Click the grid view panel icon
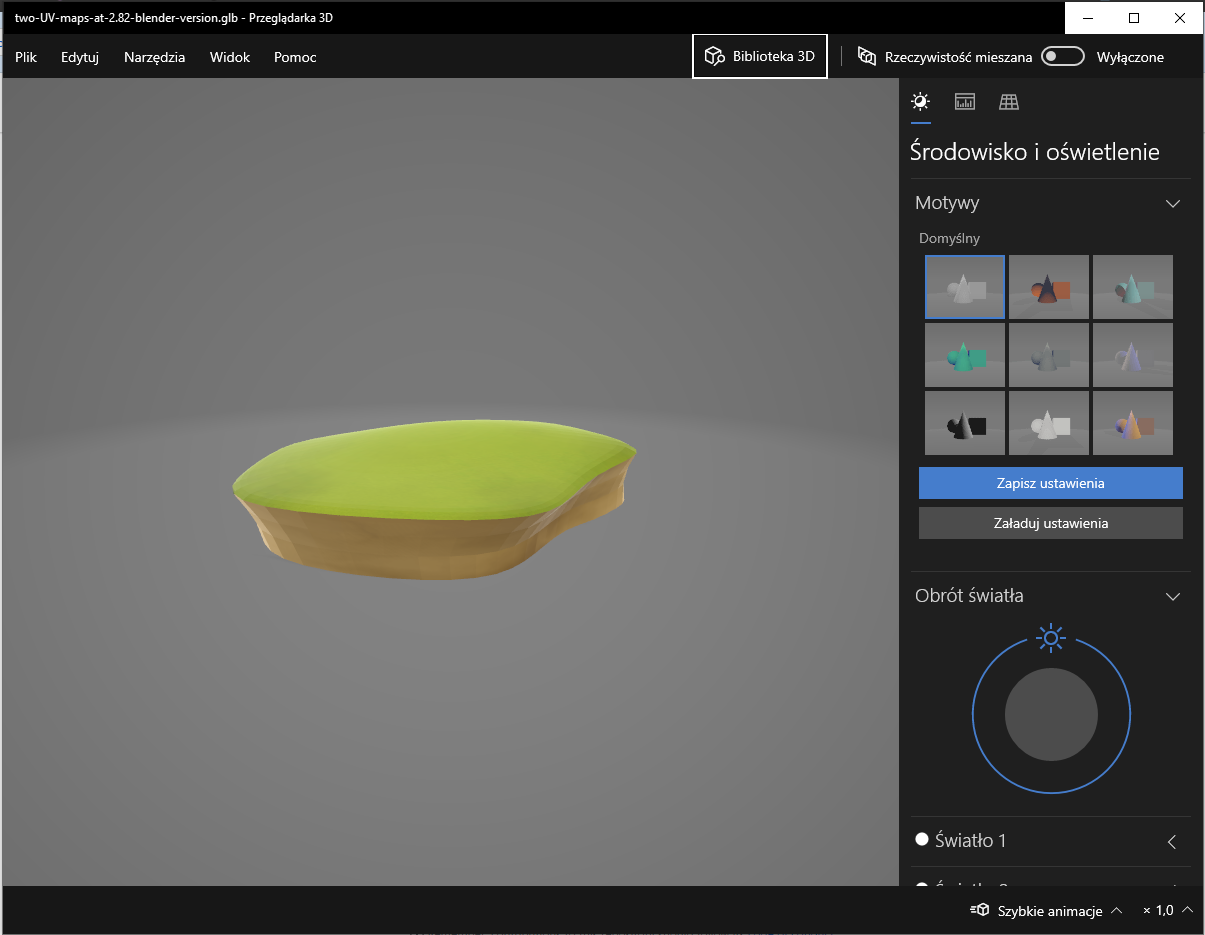This screenshot has width=1205, height=935. (x=1008, y=101)
